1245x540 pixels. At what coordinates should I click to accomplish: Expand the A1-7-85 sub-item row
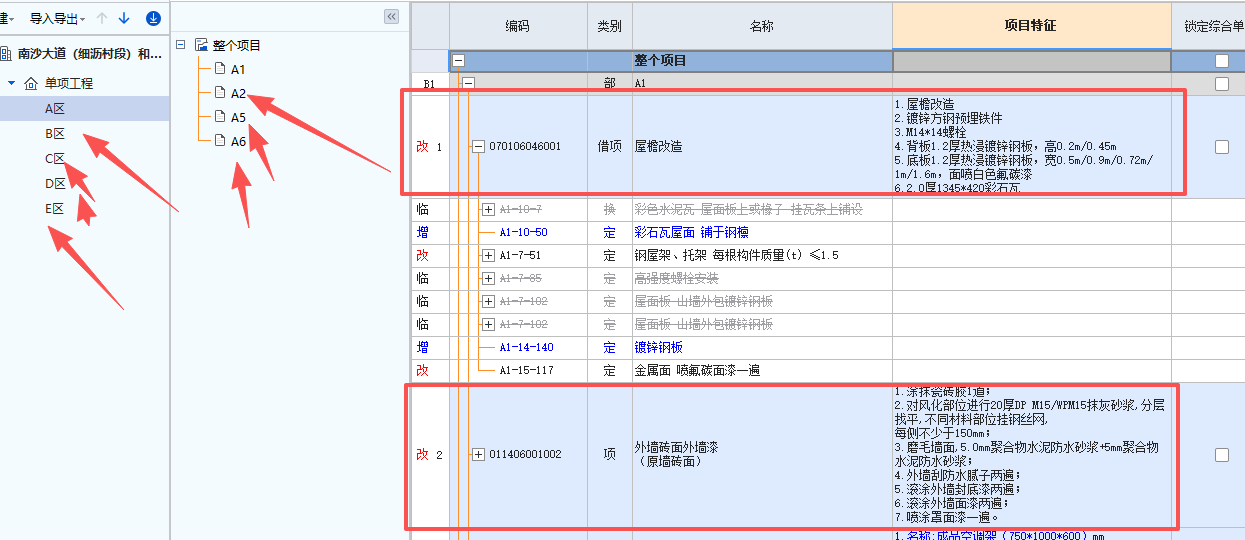point(488,278)
